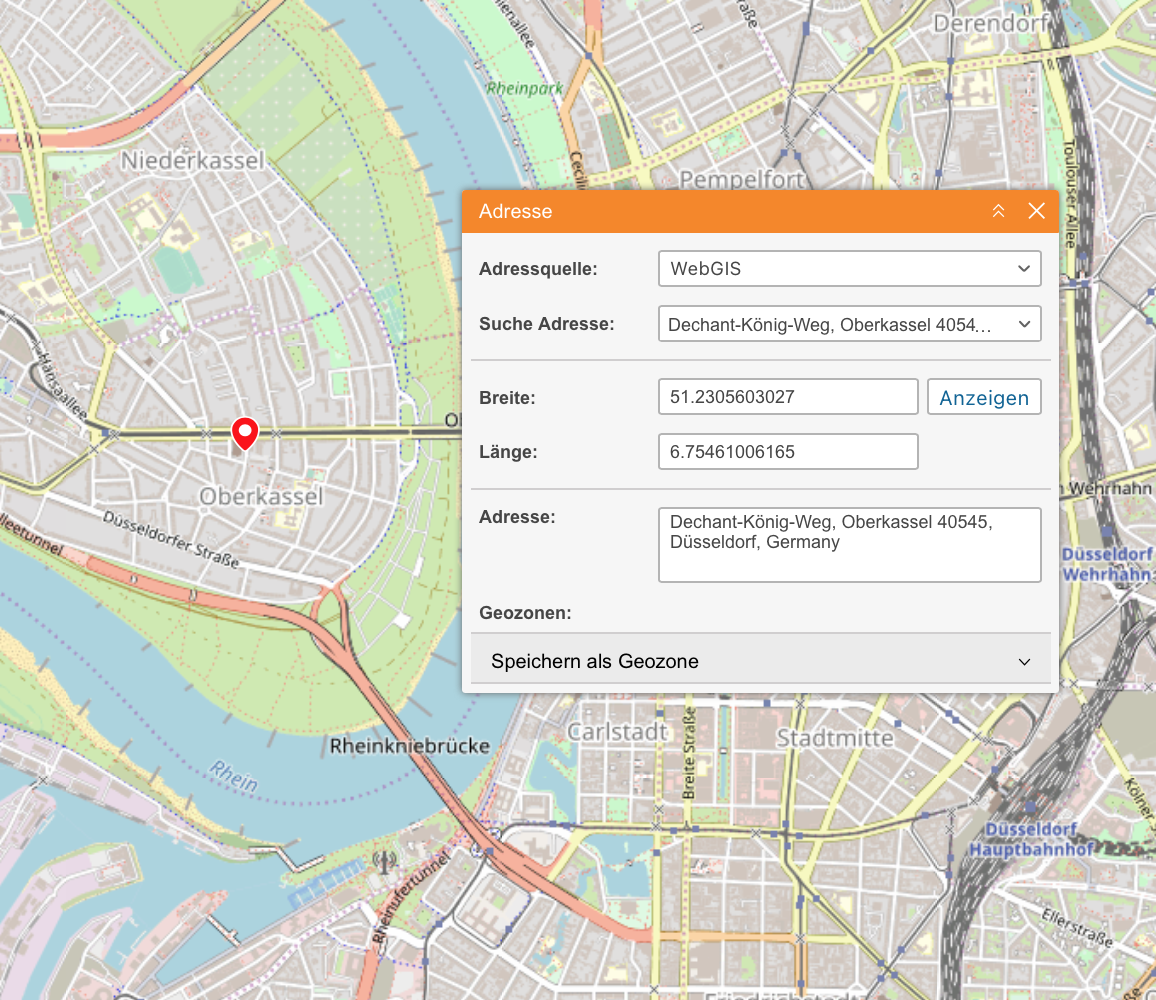Click the Stadtmitte district label
Screen dimensions: 1156x1000
click(x=835, y=738)
